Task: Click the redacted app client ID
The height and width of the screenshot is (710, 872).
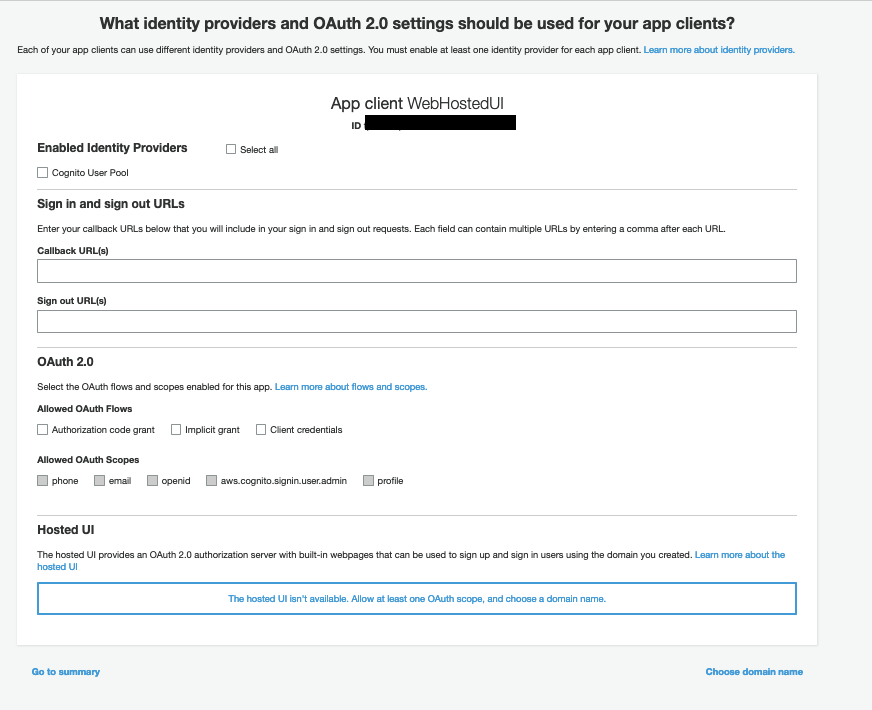Action: (x=440, y=124)
